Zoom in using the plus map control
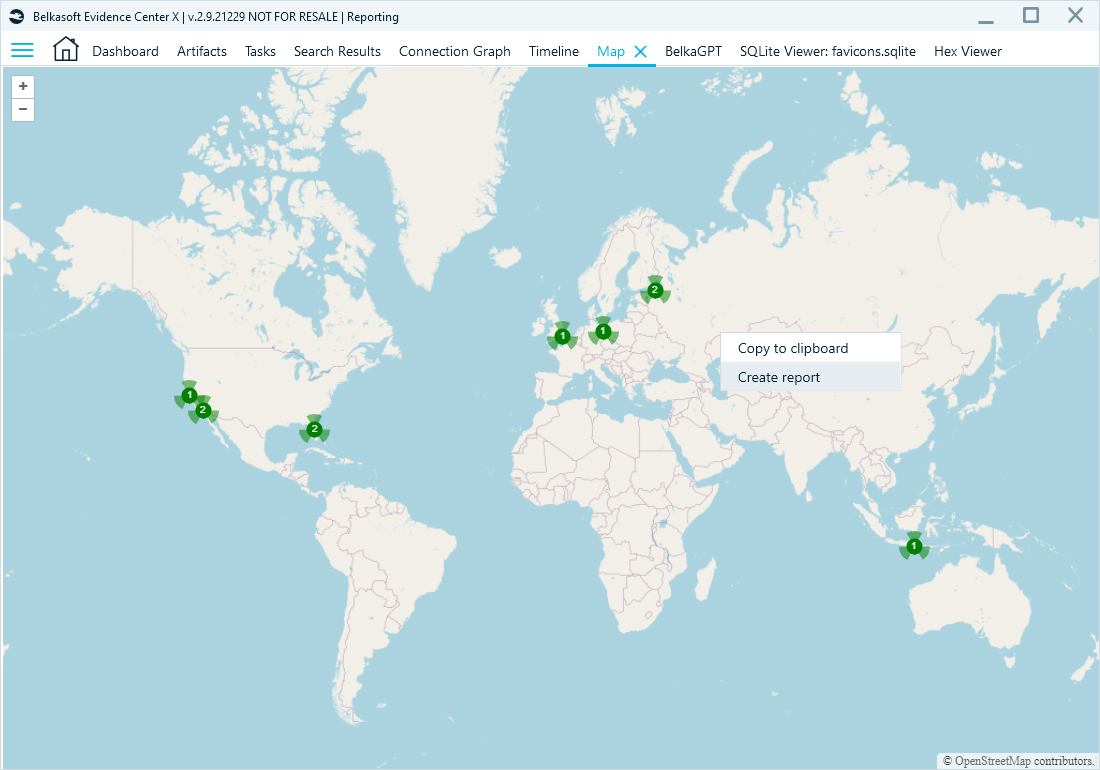 click(x=22, y=86)
